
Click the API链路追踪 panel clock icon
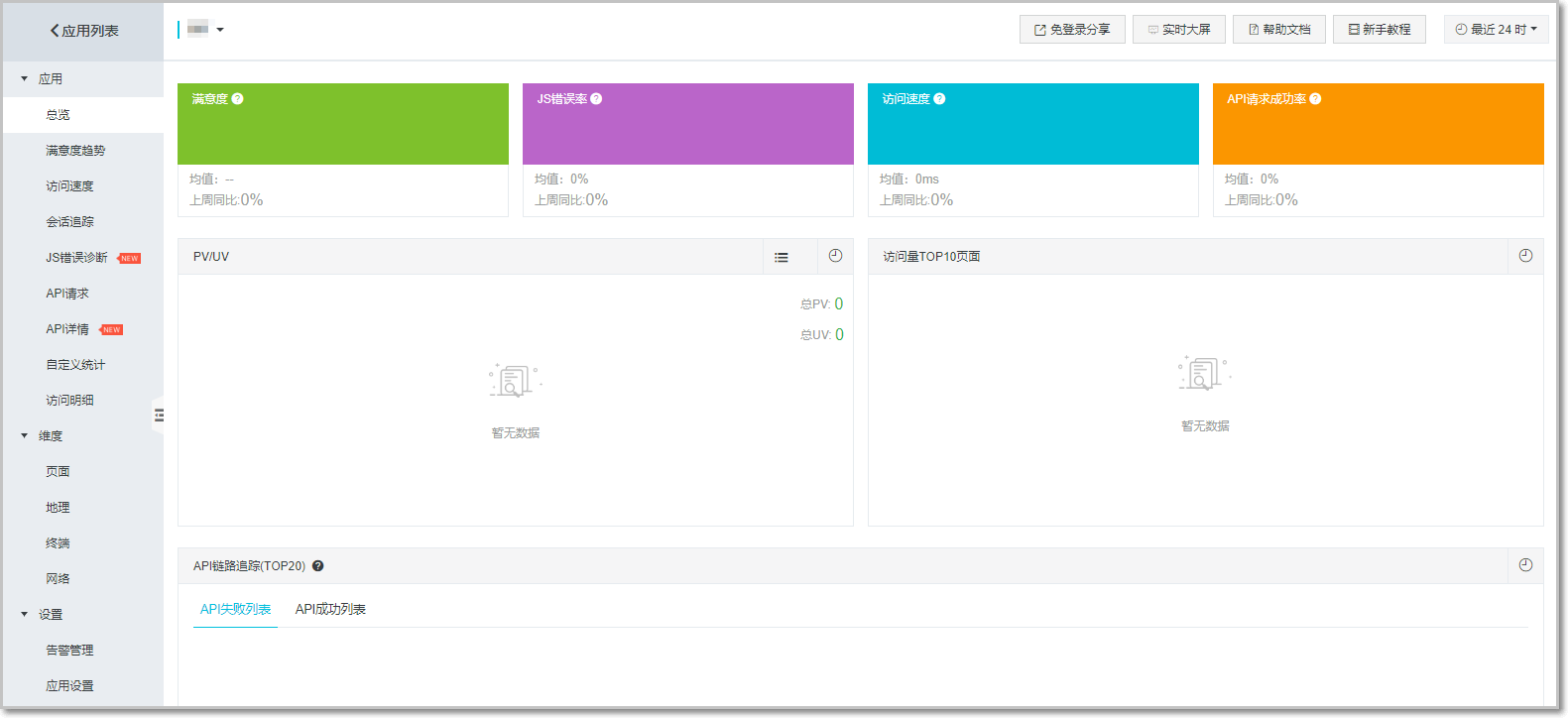coord(1525,565)
